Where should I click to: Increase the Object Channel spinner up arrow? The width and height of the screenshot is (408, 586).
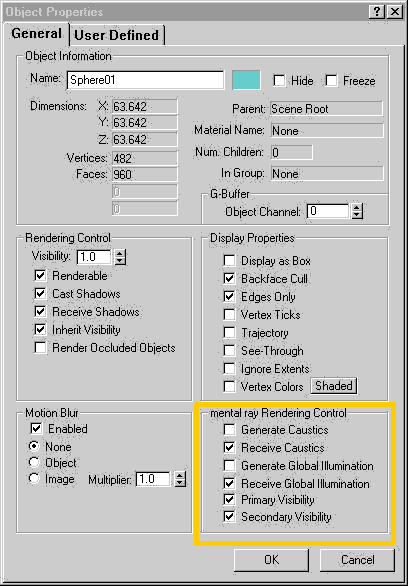pyautogui.click(x=357, y=208)
